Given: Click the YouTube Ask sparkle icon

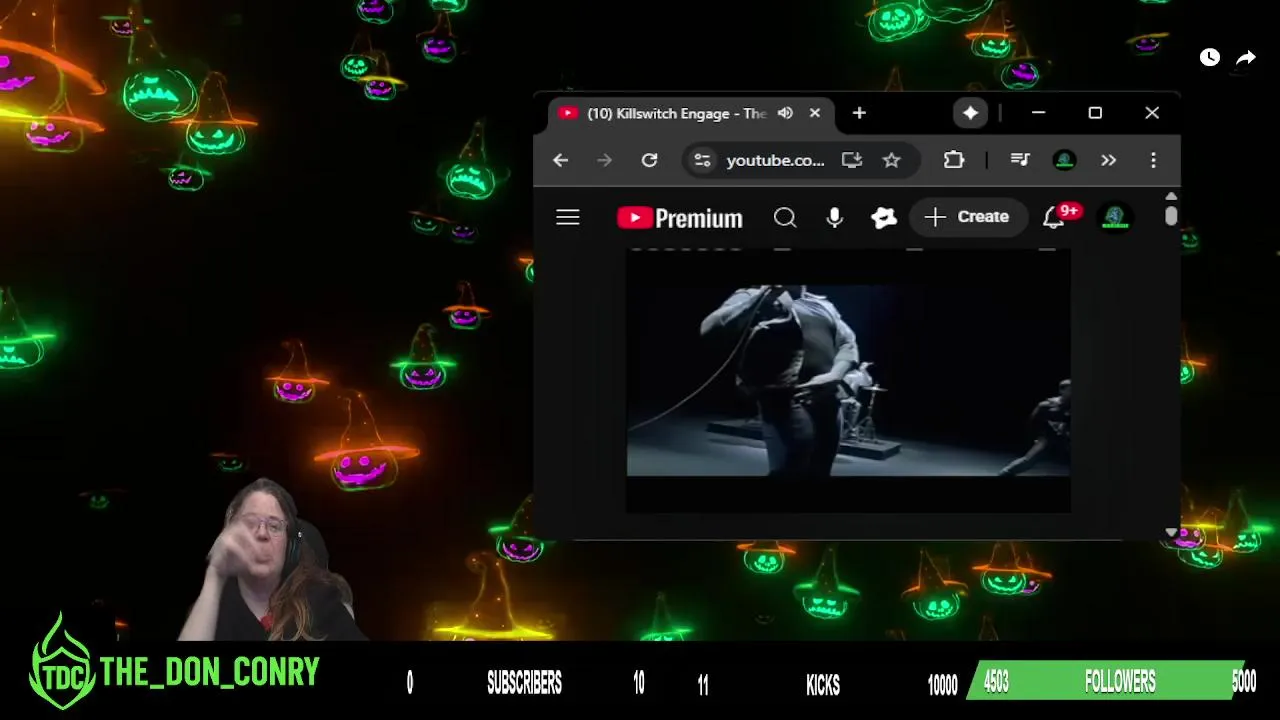Looking at the screenshot, I should pyautogui.click(x=884, y=217).
